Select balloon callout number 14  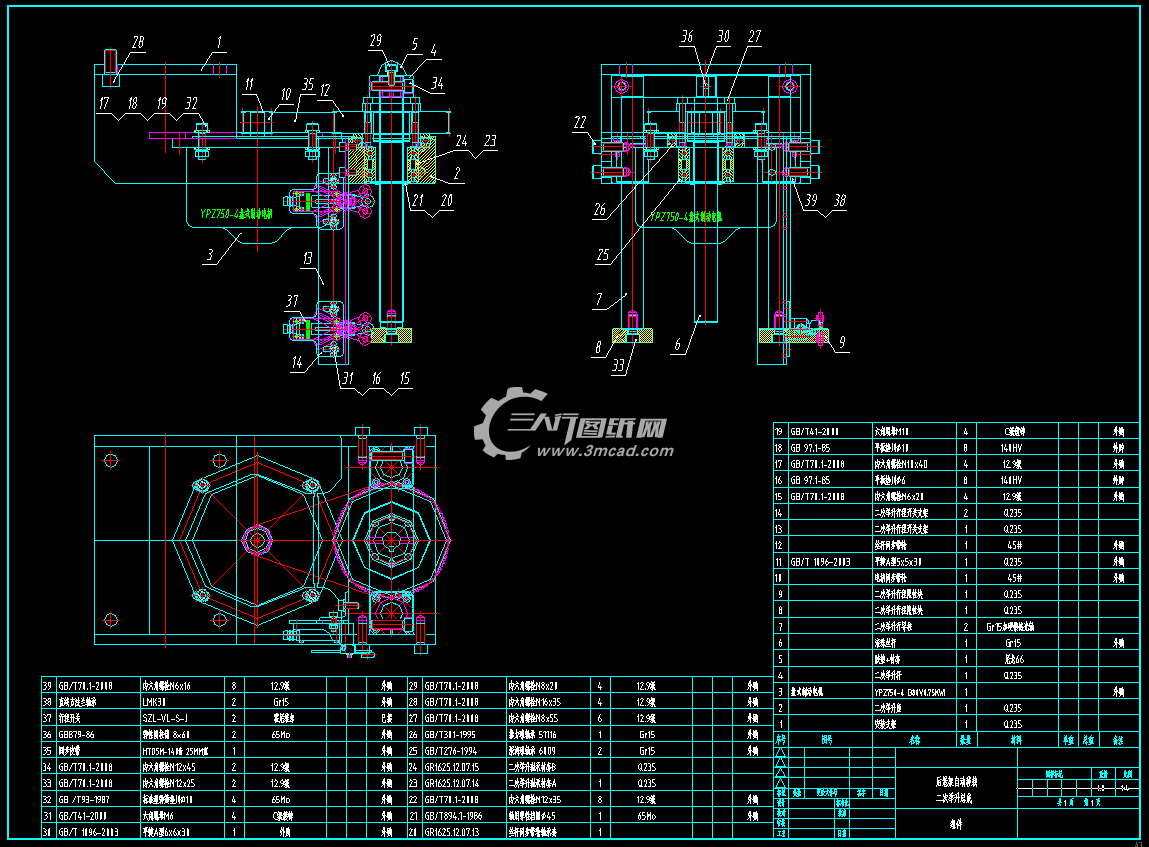pos(297,362)
